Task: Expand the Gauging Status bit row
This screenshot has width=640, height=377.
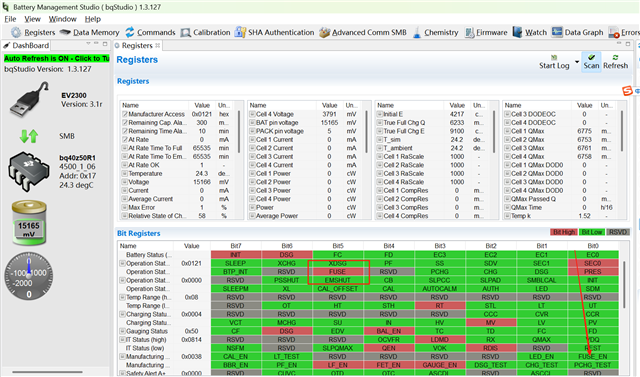Action: [x=122, y=331]
